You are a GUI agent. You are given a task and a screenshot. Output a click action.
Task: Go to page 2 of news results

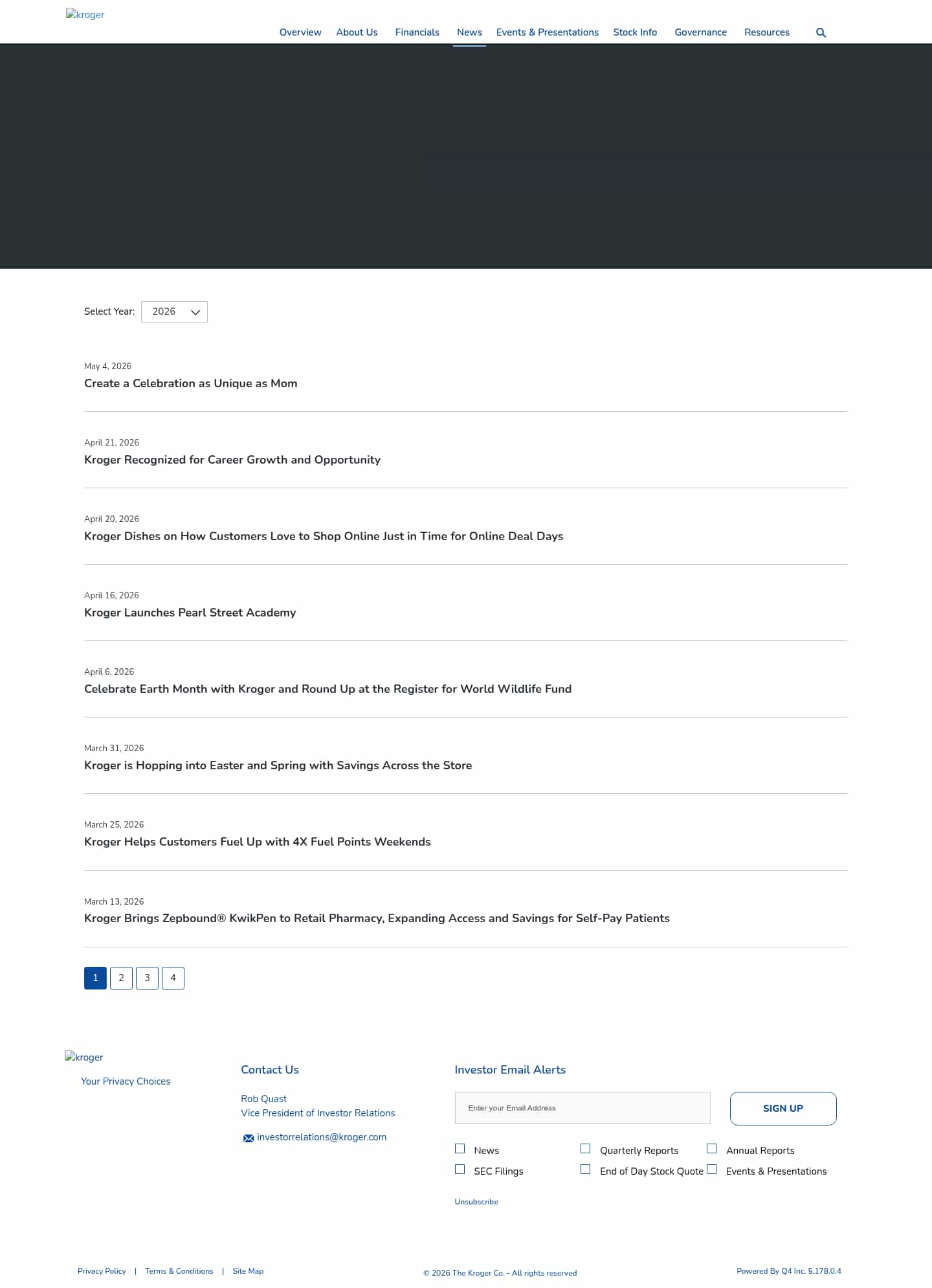pos(121,978)
